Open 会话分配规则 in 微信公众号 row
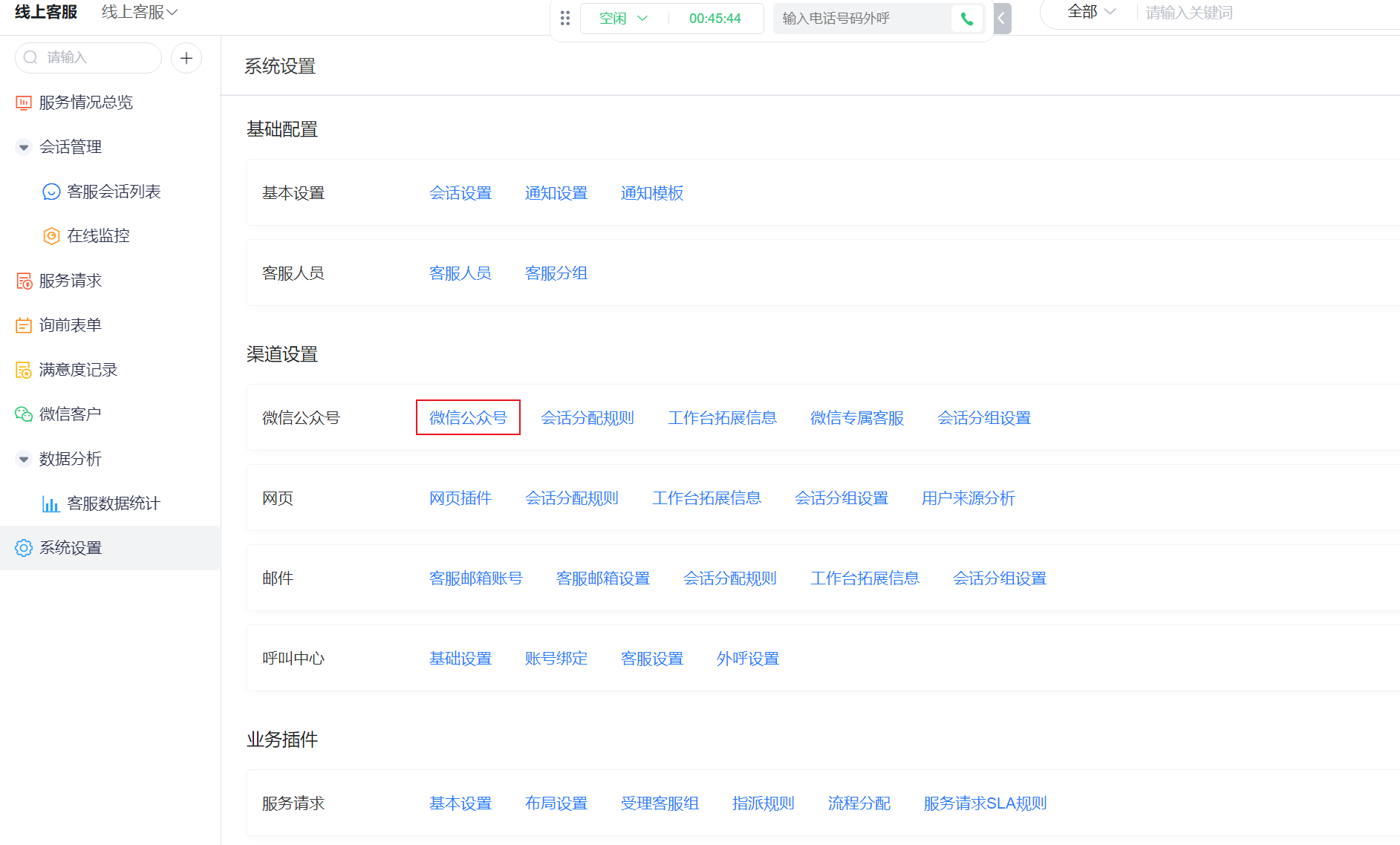 point(587,418)
